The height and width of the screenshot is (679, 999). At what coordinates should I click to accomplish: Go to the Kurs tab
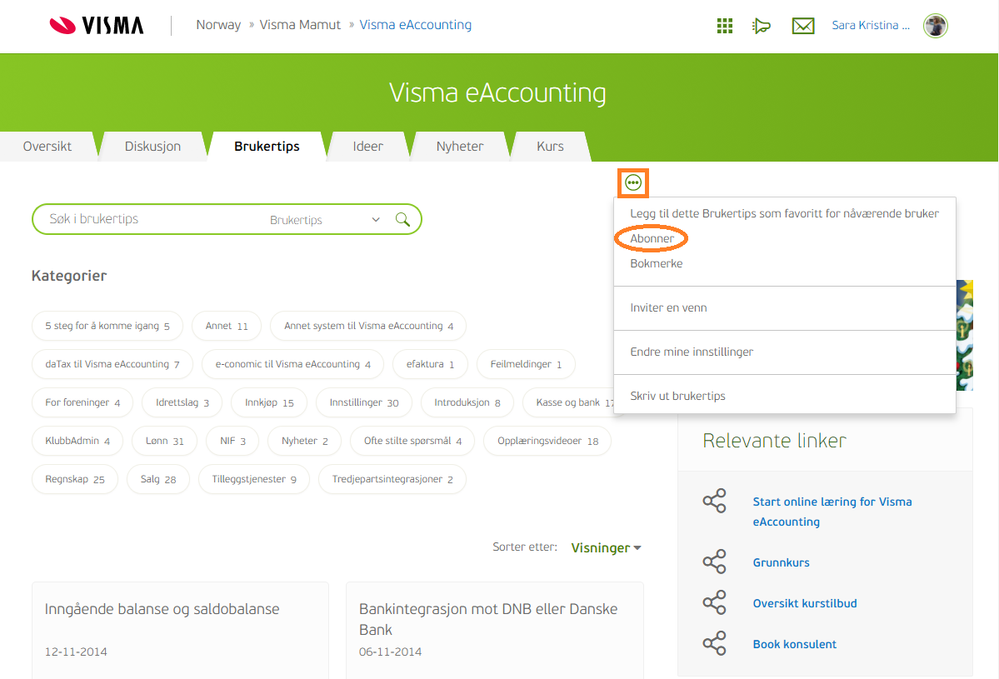[550, 147]
